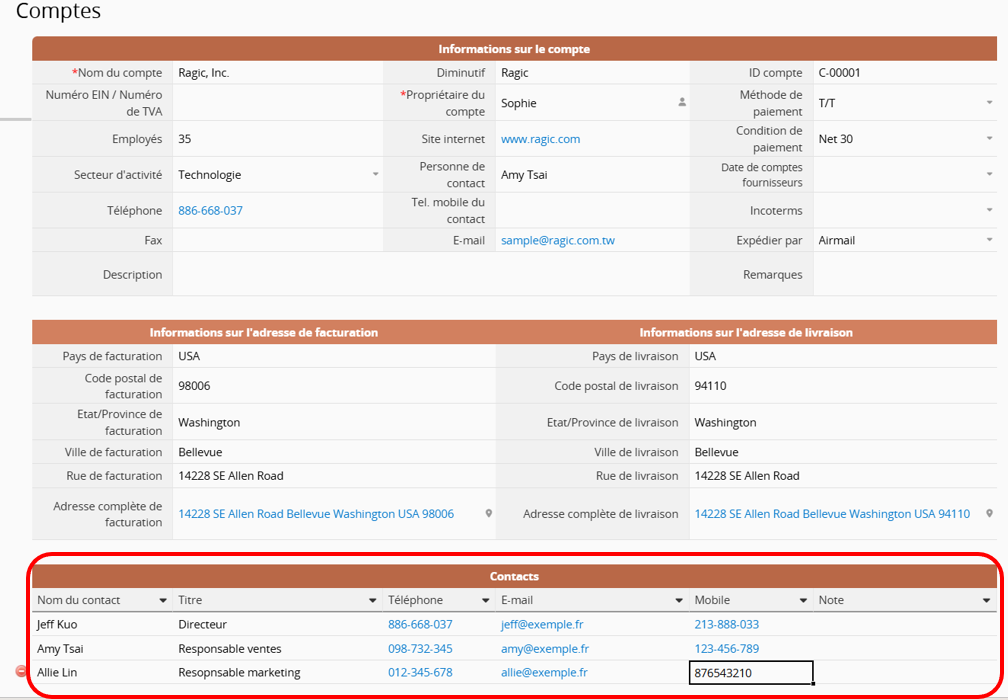The image size is (1008, 700).
Task: Expand the Secteur d'activité dropdown arrow
Action: click(x=376, y=175)
